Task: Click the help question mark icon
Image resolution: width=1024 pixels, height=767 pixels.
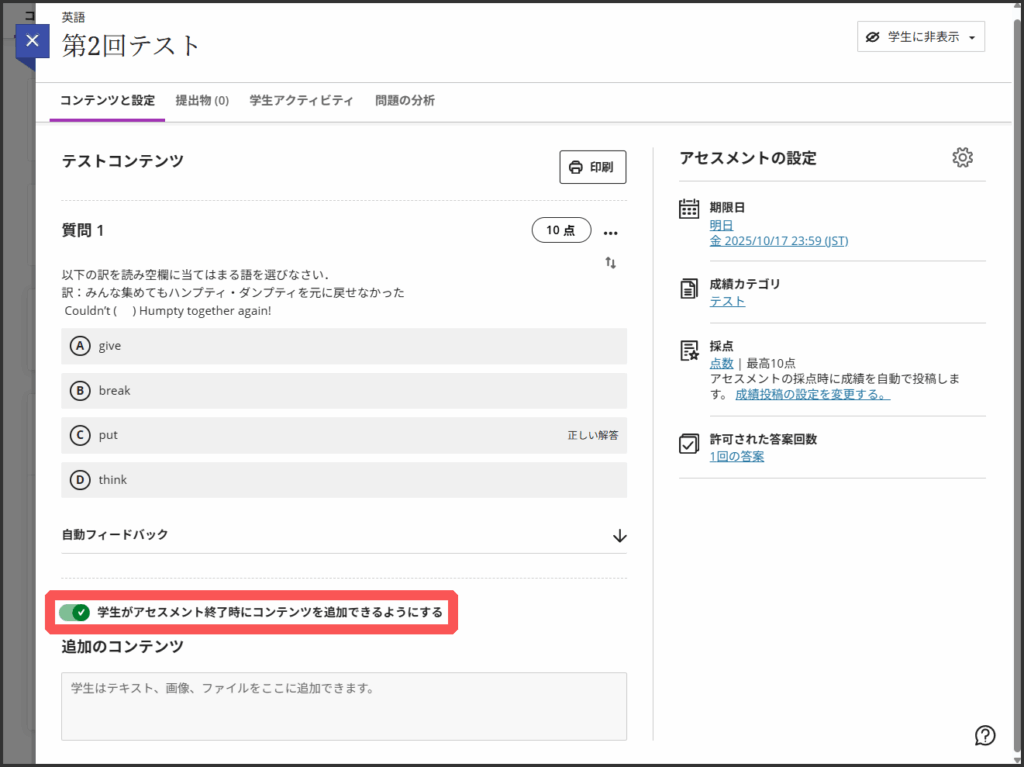Action: coord(985,735)
